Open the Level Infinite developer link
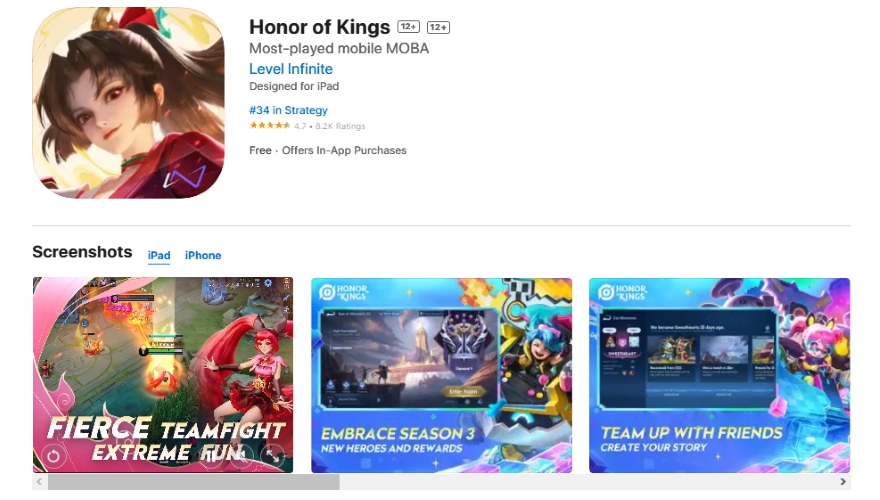The width and height of the screenshot is (880, 500). tap(291, 69)
